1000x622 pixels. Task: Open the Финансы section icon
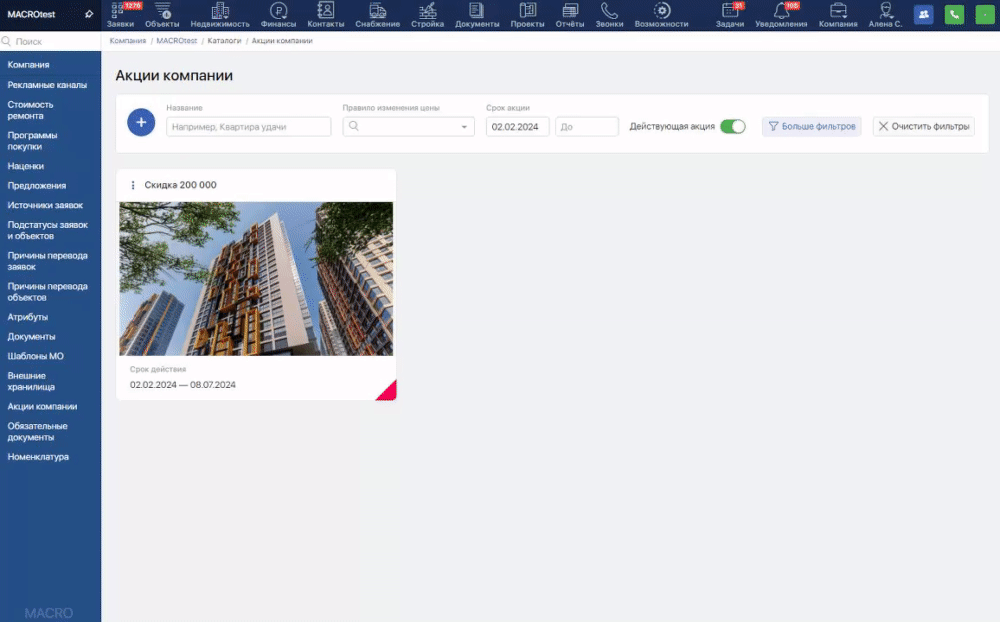tap(279, 12)
